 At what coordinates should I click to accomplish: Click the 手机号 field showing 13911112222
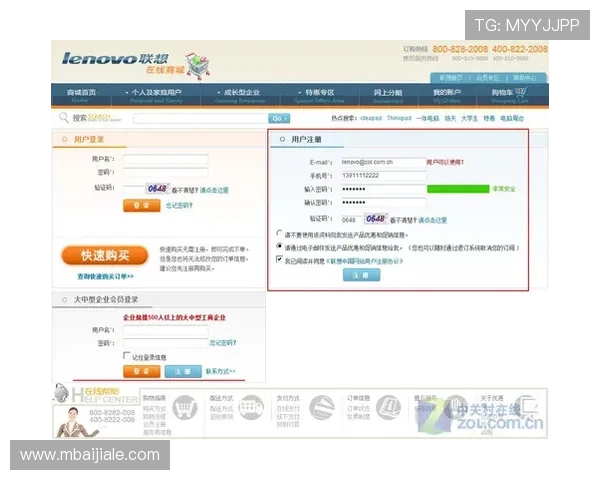pos(384,176)
